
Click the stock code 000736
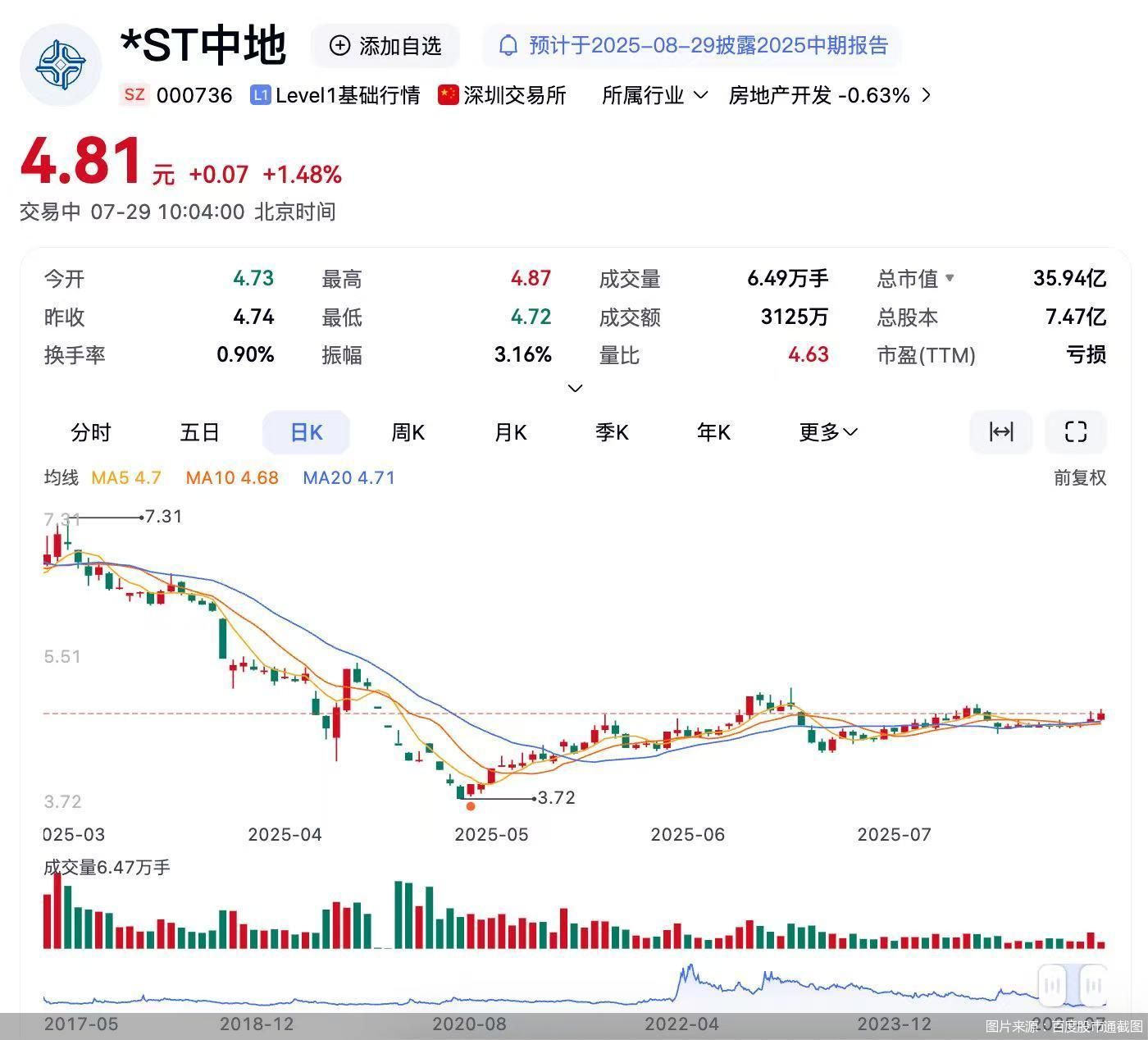[x=194, y=95]
